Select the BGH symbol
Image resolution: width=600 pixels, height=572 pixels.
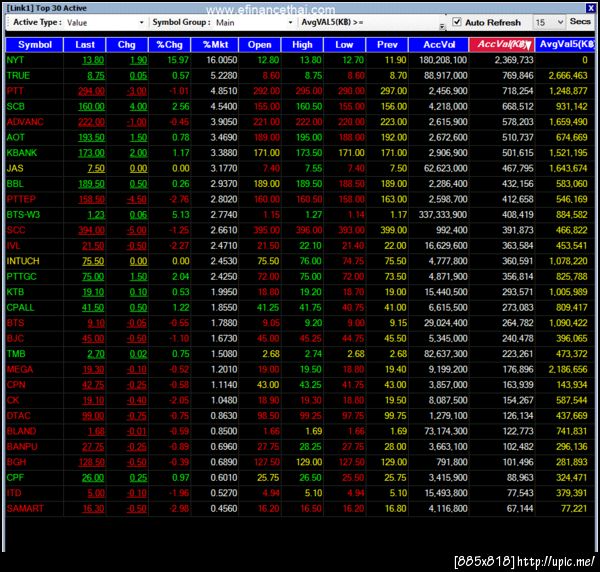pos(16,462)
